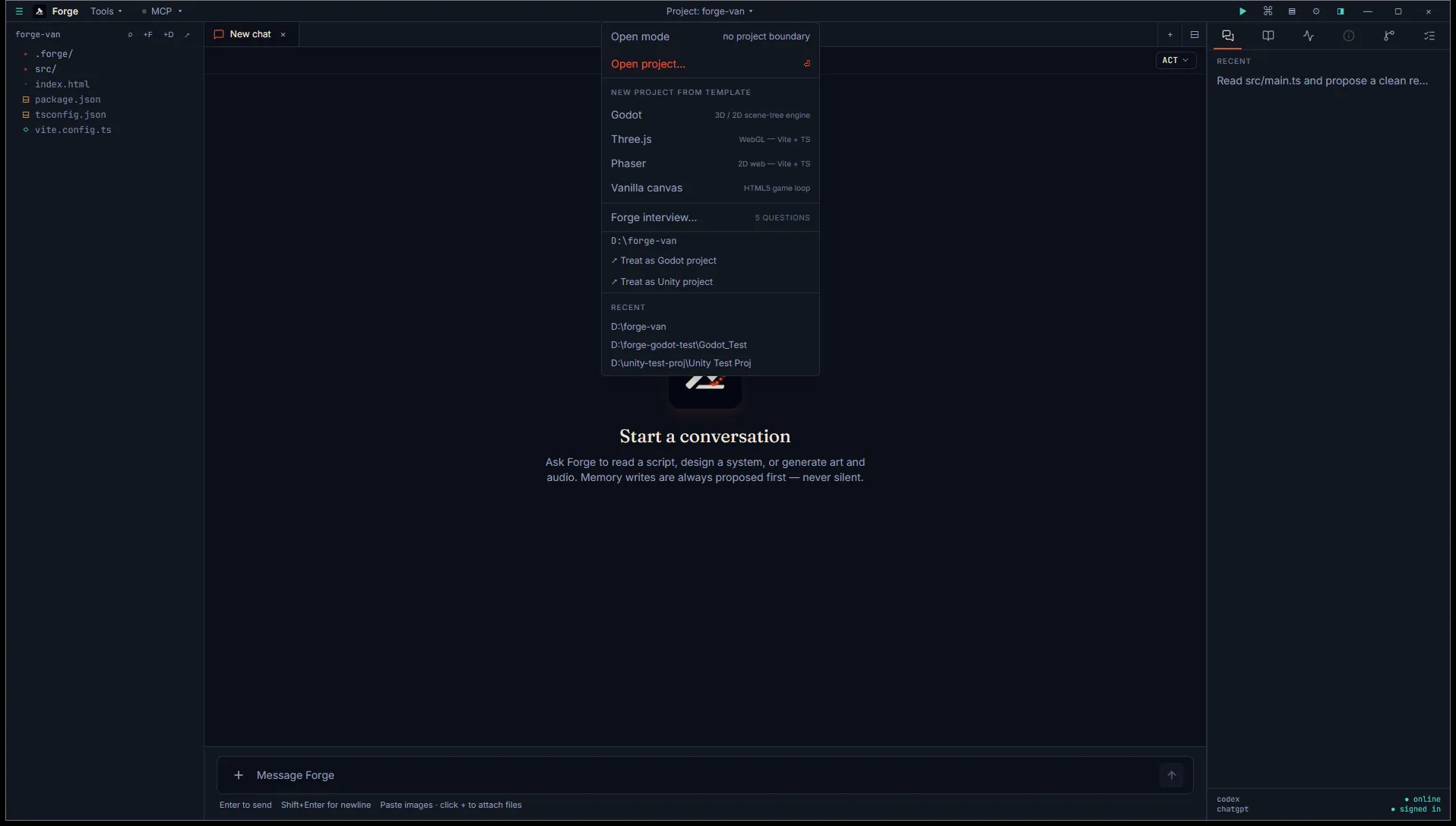Create new project from Three.js template

click(x=711, y=139)
